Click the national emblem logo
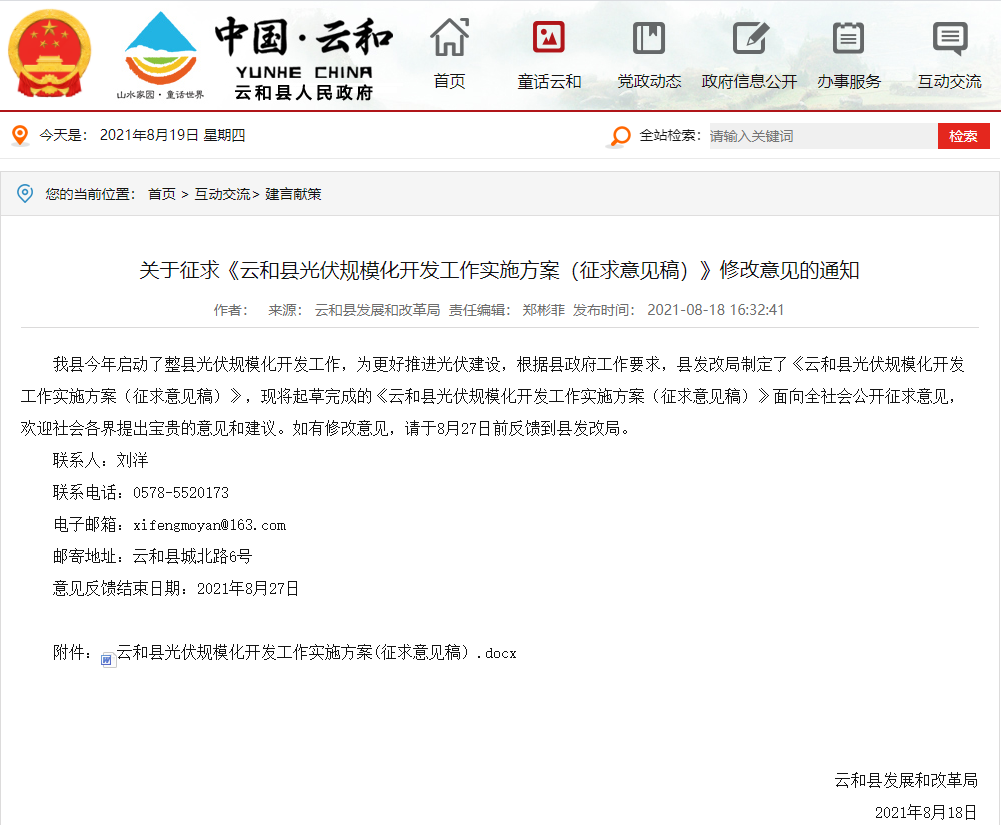This screenshot has height=825, width=1001. (50, 53)
